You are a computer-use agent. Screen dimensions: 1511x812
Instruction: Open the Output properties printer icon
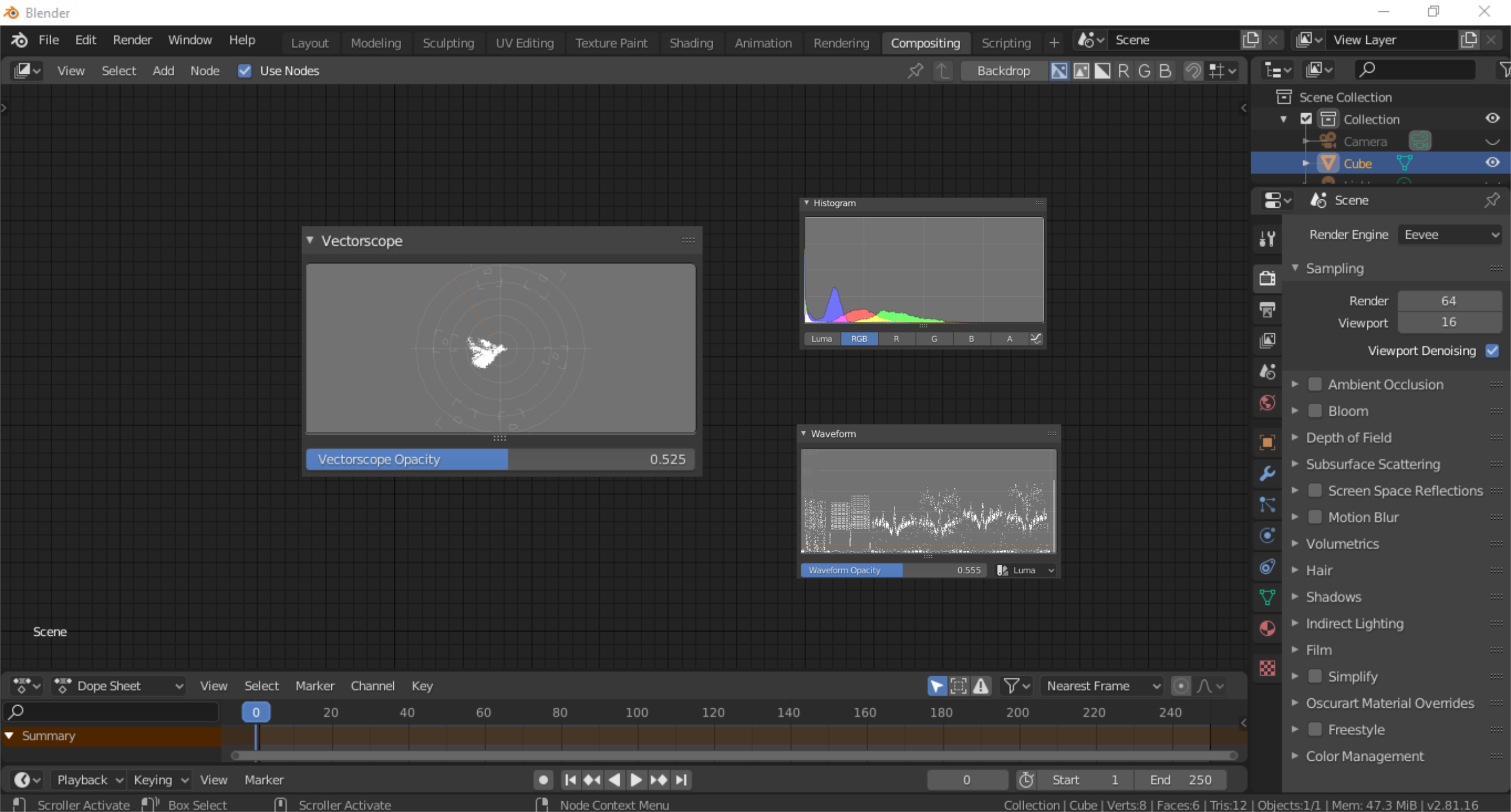pos(1267,309)
